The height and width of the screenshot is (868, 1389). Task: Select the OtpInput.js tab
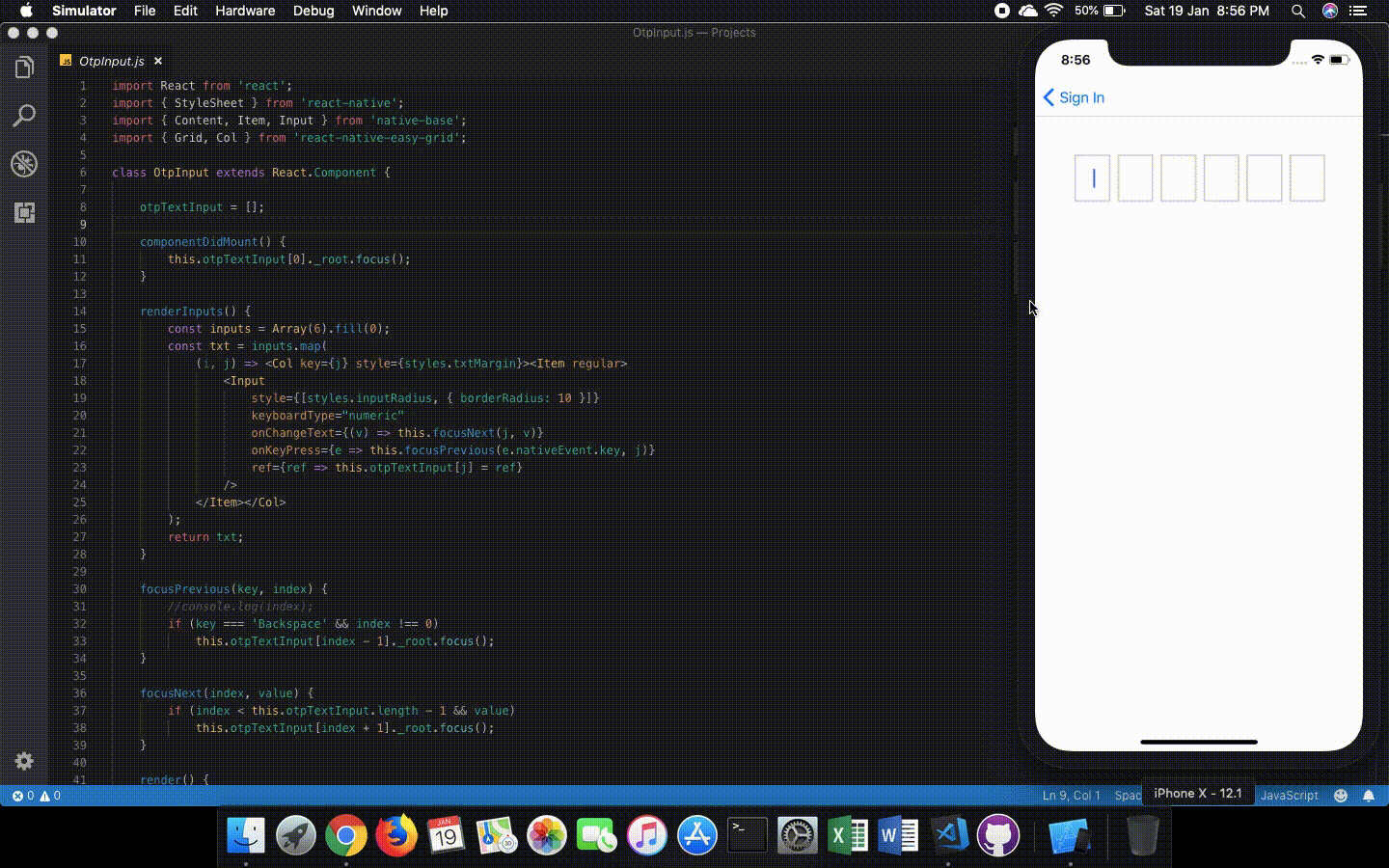111,61
